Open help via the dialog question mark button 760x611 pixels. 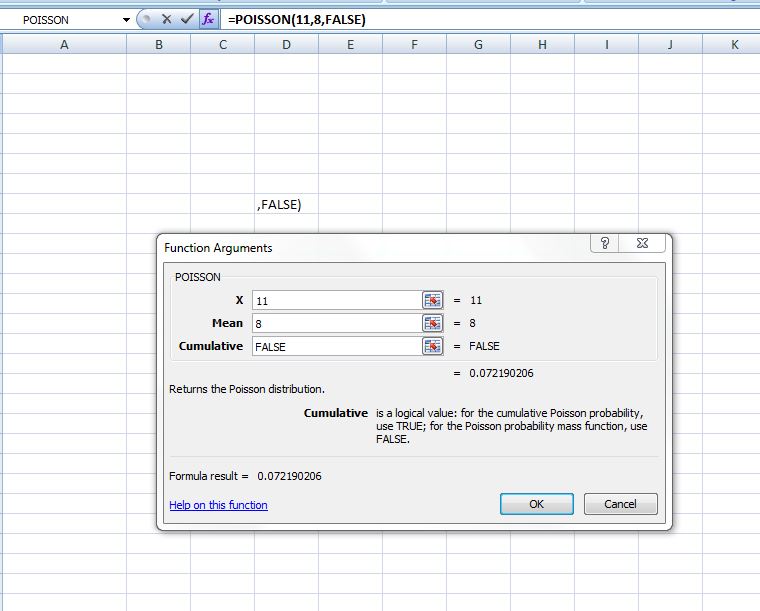pyautogui.click(x=605, y=244)
